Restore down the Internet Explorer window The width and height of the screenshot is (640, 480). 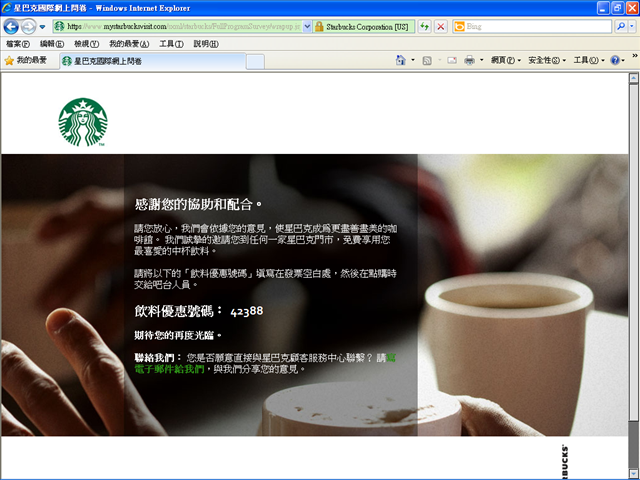tap(618, 8)
